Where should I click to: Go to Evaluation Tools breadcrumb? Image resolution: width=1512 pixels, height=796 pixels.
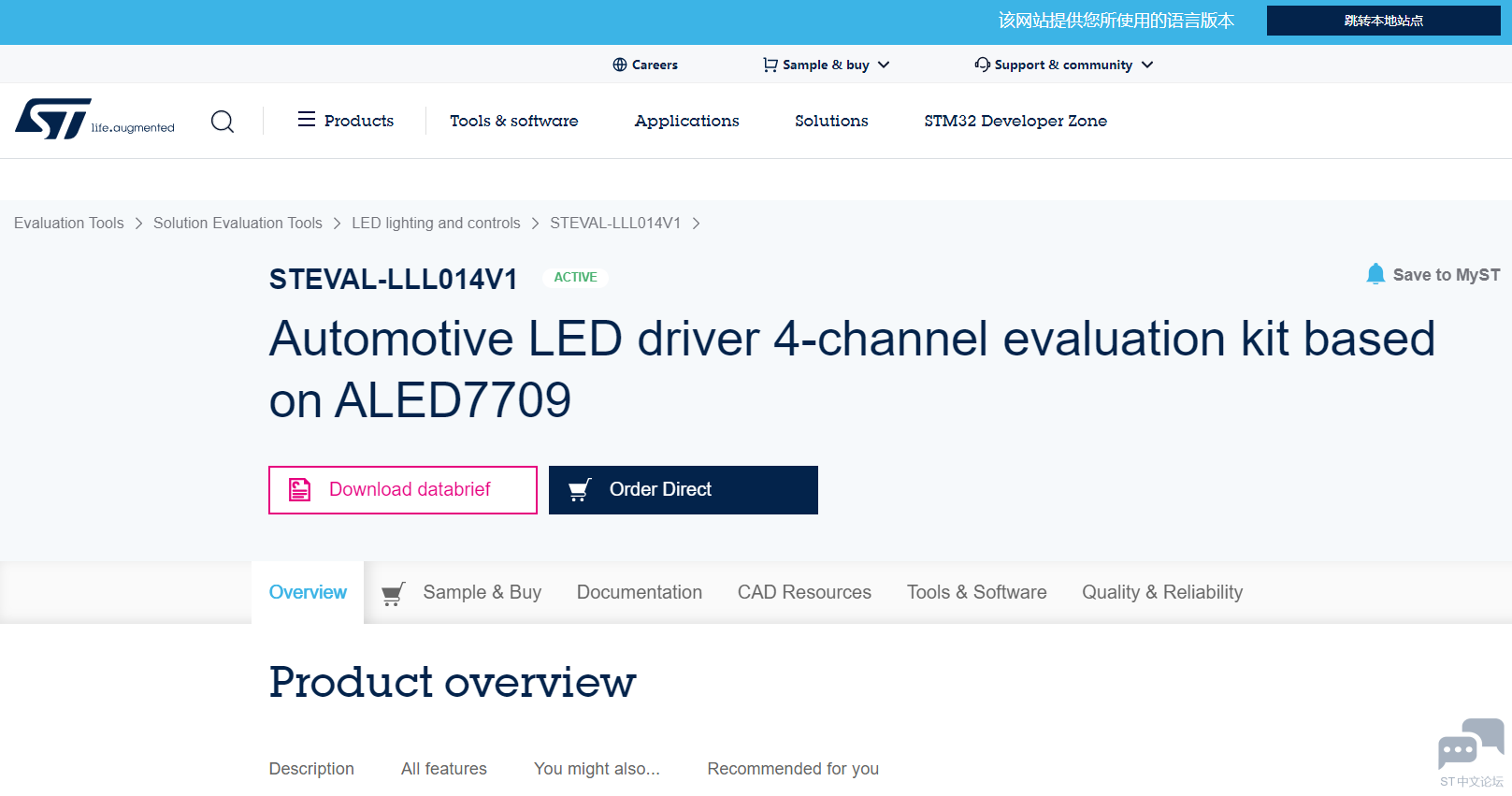69,224
